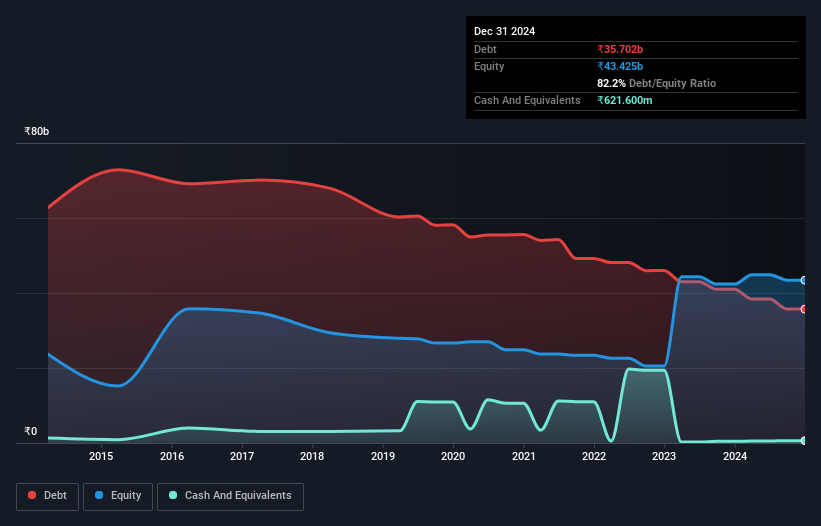
Task: Click the ₹621.600m cash value
Action: 625,100
